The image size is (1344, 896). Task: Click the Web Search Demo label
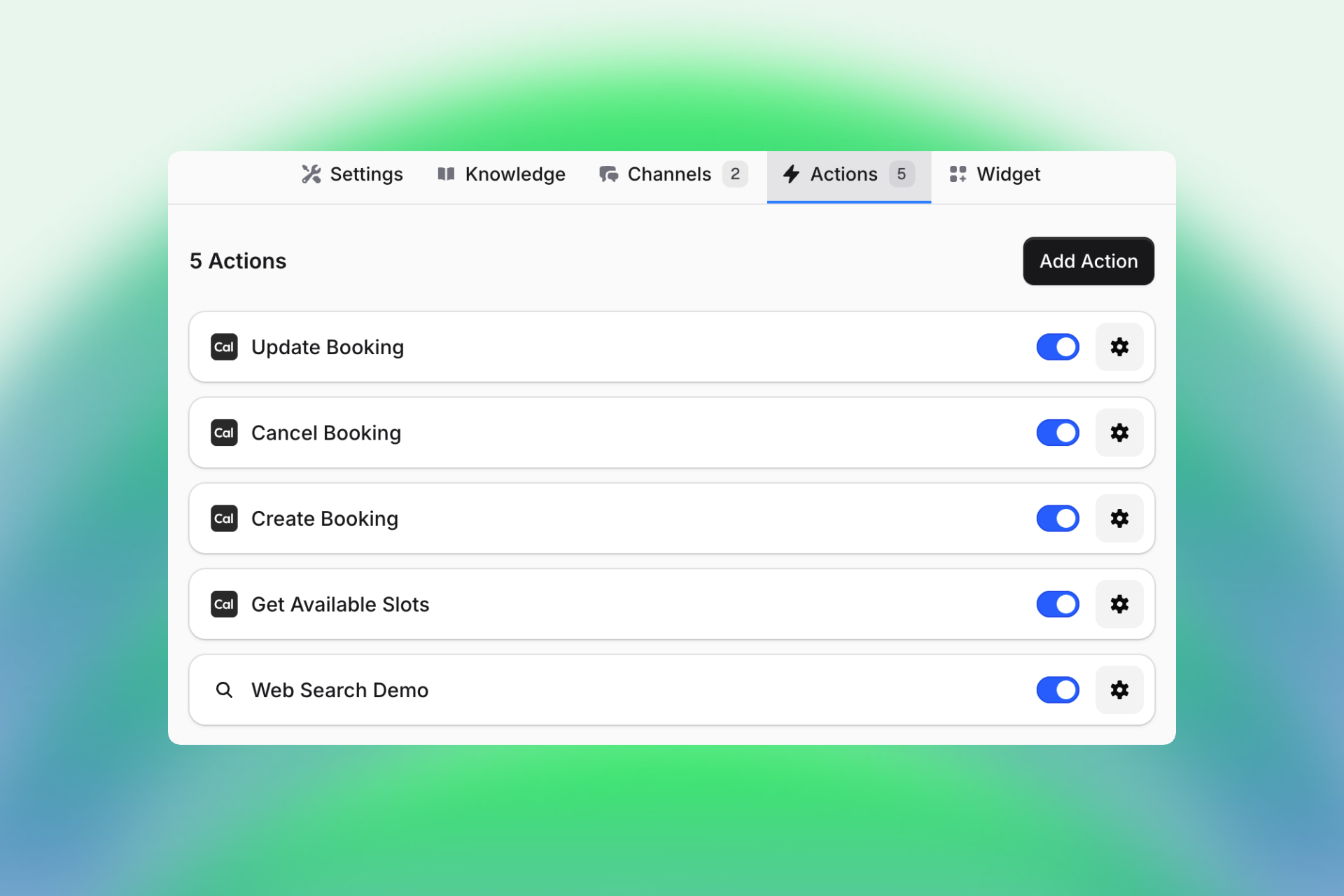click(340, 690)
